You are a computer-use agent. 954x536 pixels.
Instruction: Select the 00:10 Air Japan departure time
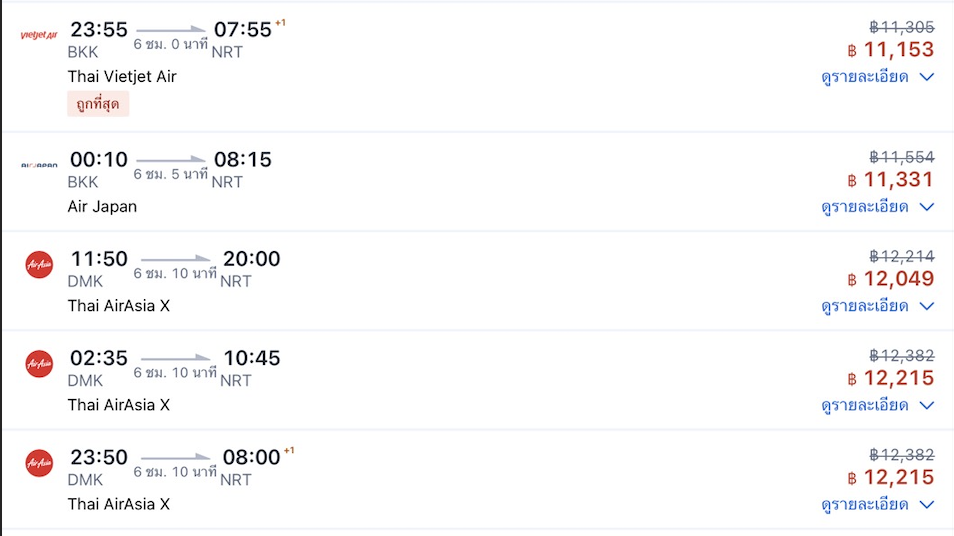pos(99,159)
